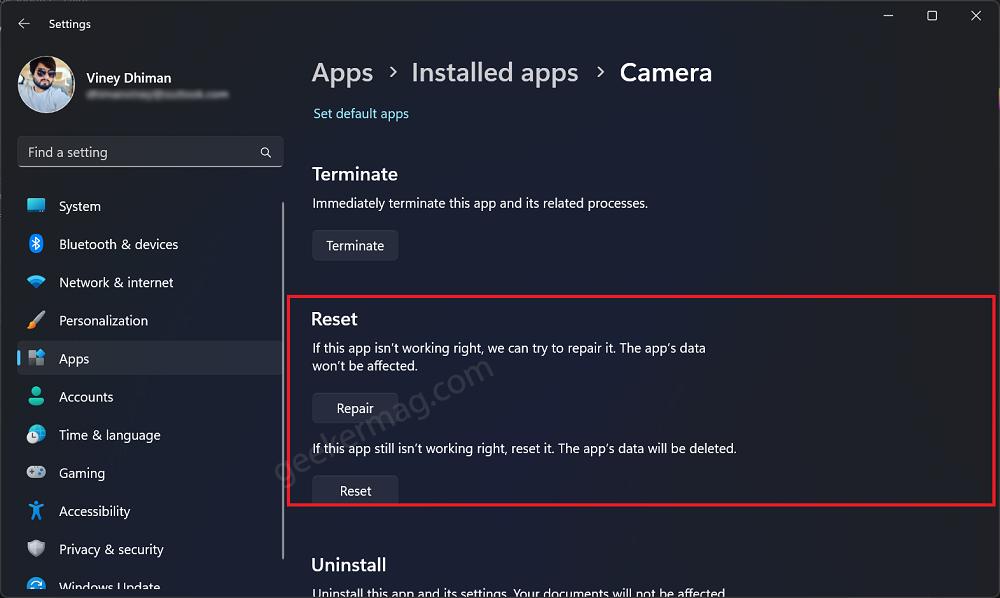This screenshot has width=1000, height=598.
Task: Open Time & language settings
Action: click(x=150, y=435)
